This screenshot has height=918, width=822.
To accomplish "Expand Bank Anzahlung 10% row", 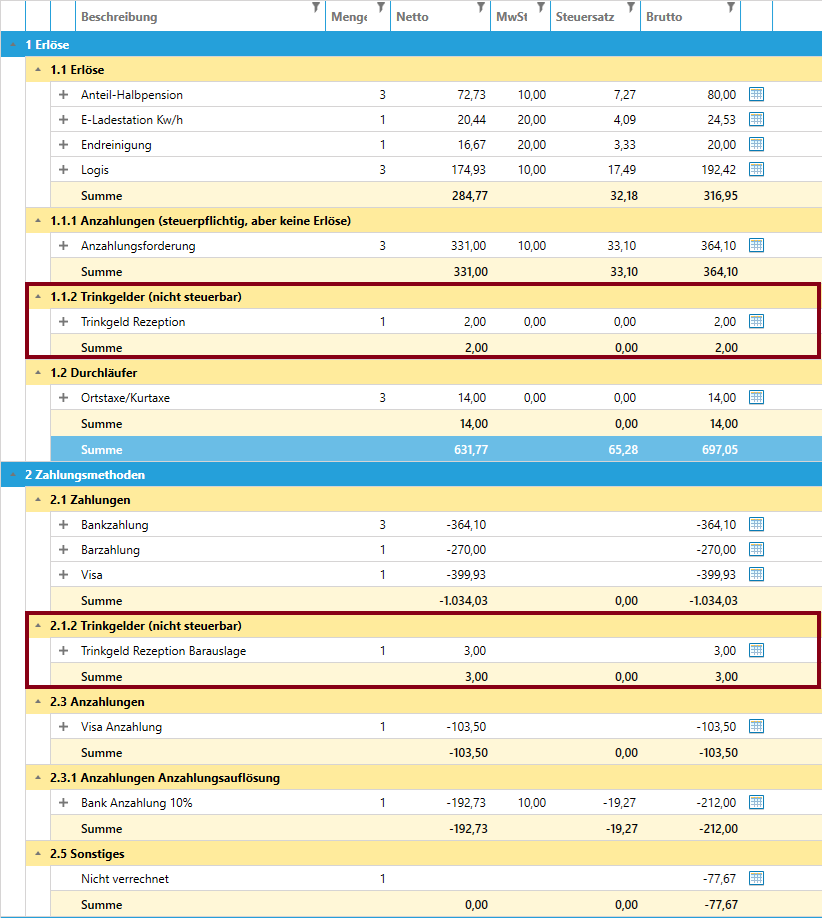I will pyautogui.click(x=63, y=803).
